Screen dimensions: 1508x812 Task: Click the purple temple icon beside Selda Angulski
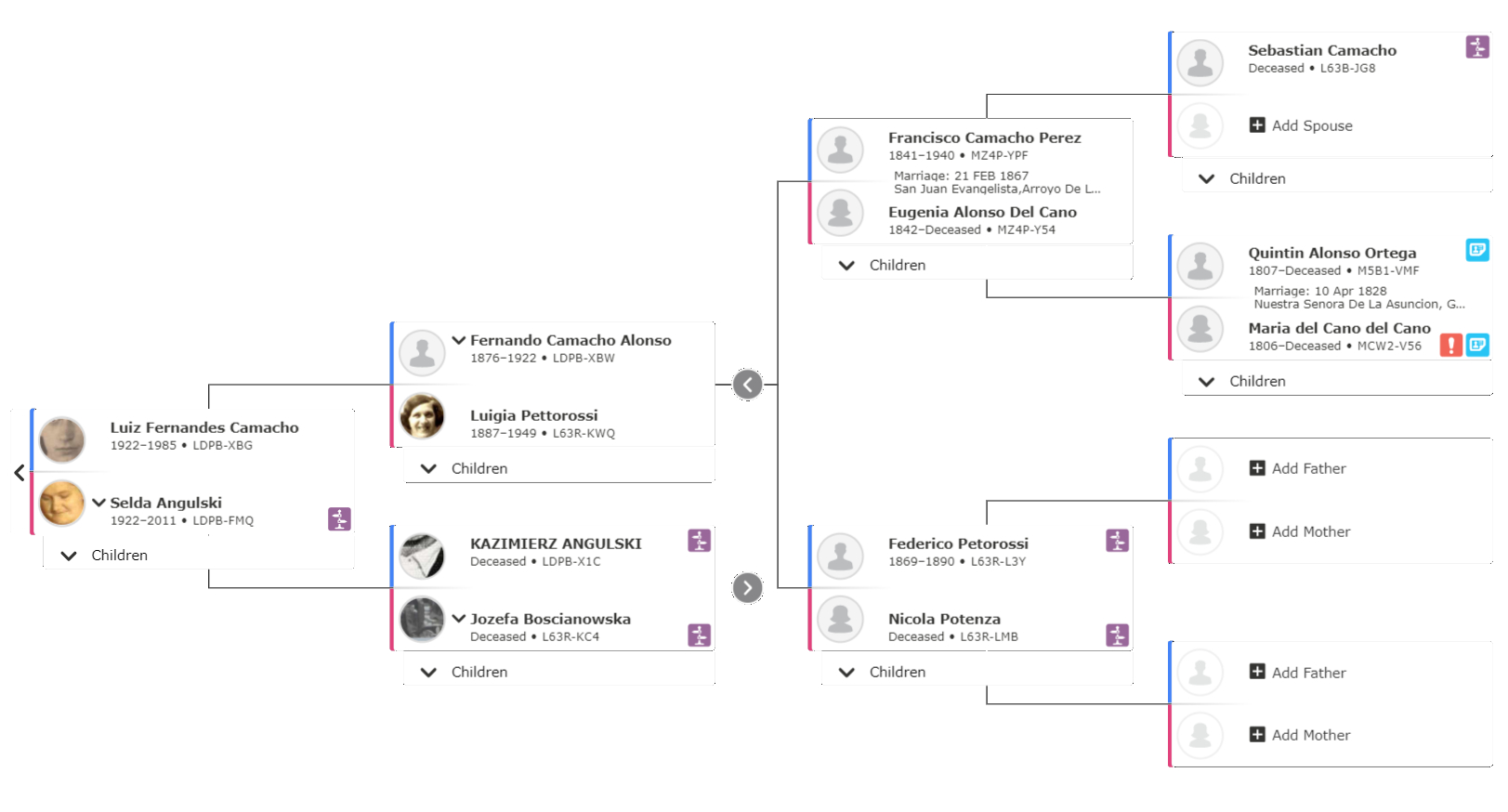tap(339, 518)
